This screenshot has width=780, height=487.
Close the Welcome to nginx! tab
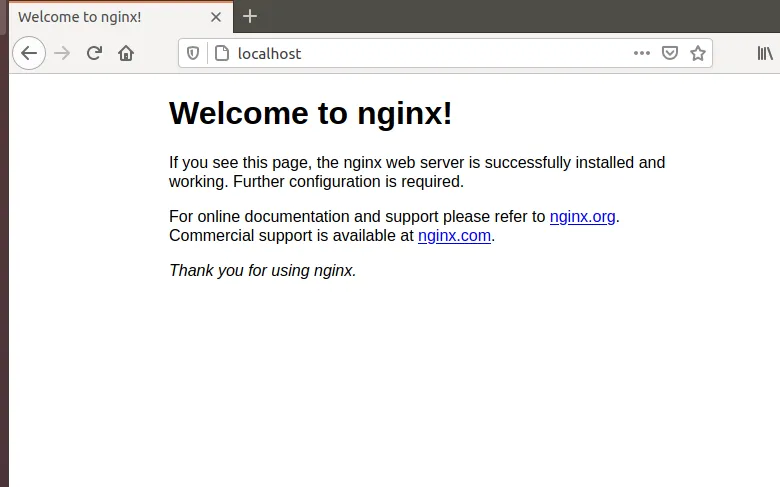[215, 17]
